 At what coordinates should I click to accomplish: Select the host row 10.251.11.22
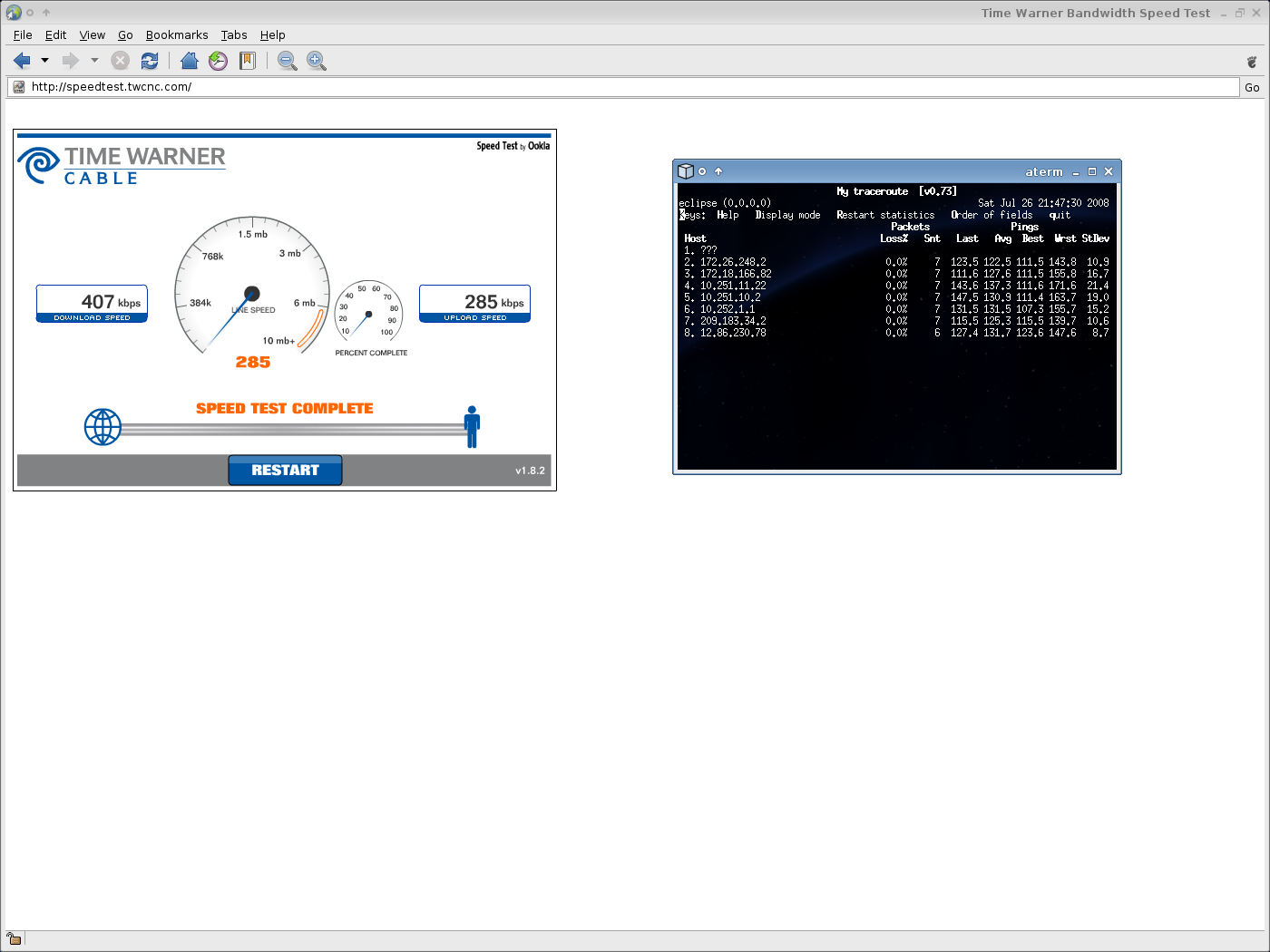click(896, 286)
